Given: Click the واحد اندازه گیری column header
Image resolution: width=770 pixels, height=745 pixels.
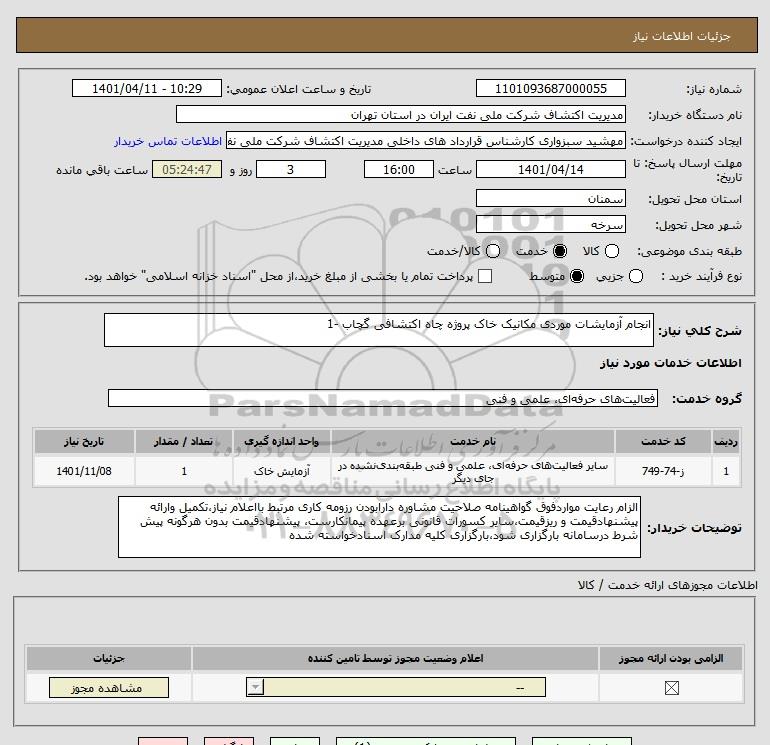Looking at the screenshot, I should (x=281, y=441).
